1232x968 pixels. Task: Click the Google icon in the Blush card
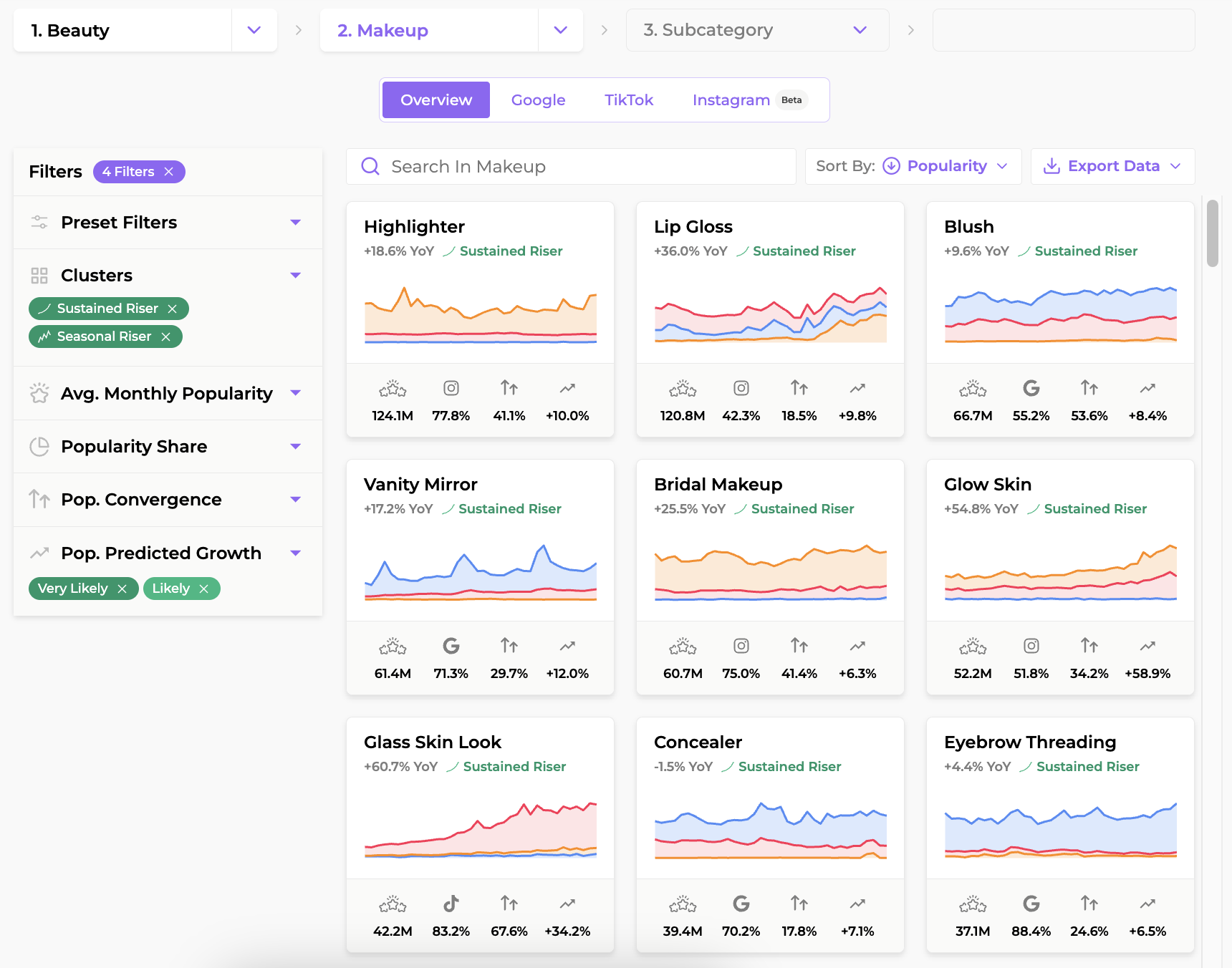(x=1031, y=388)
